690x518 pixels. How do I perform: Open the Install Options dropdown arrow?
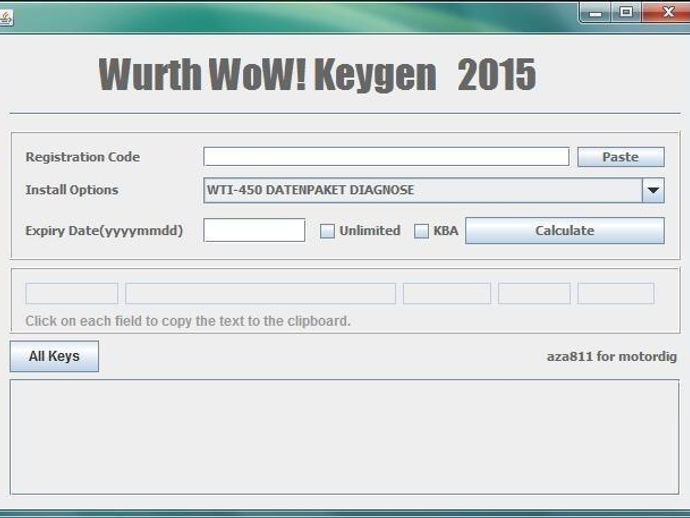[x=653, y=190]
